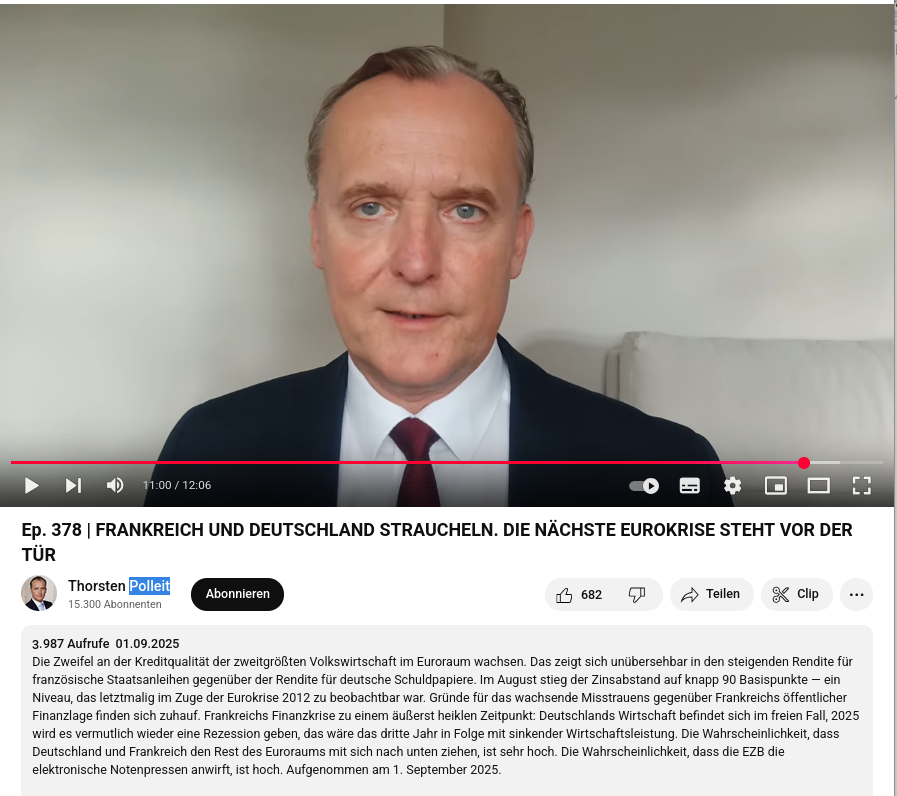Image resolution: width=897 pixels, height=796 pixels.
Task: Open the video settings gear
Action: 732,486
